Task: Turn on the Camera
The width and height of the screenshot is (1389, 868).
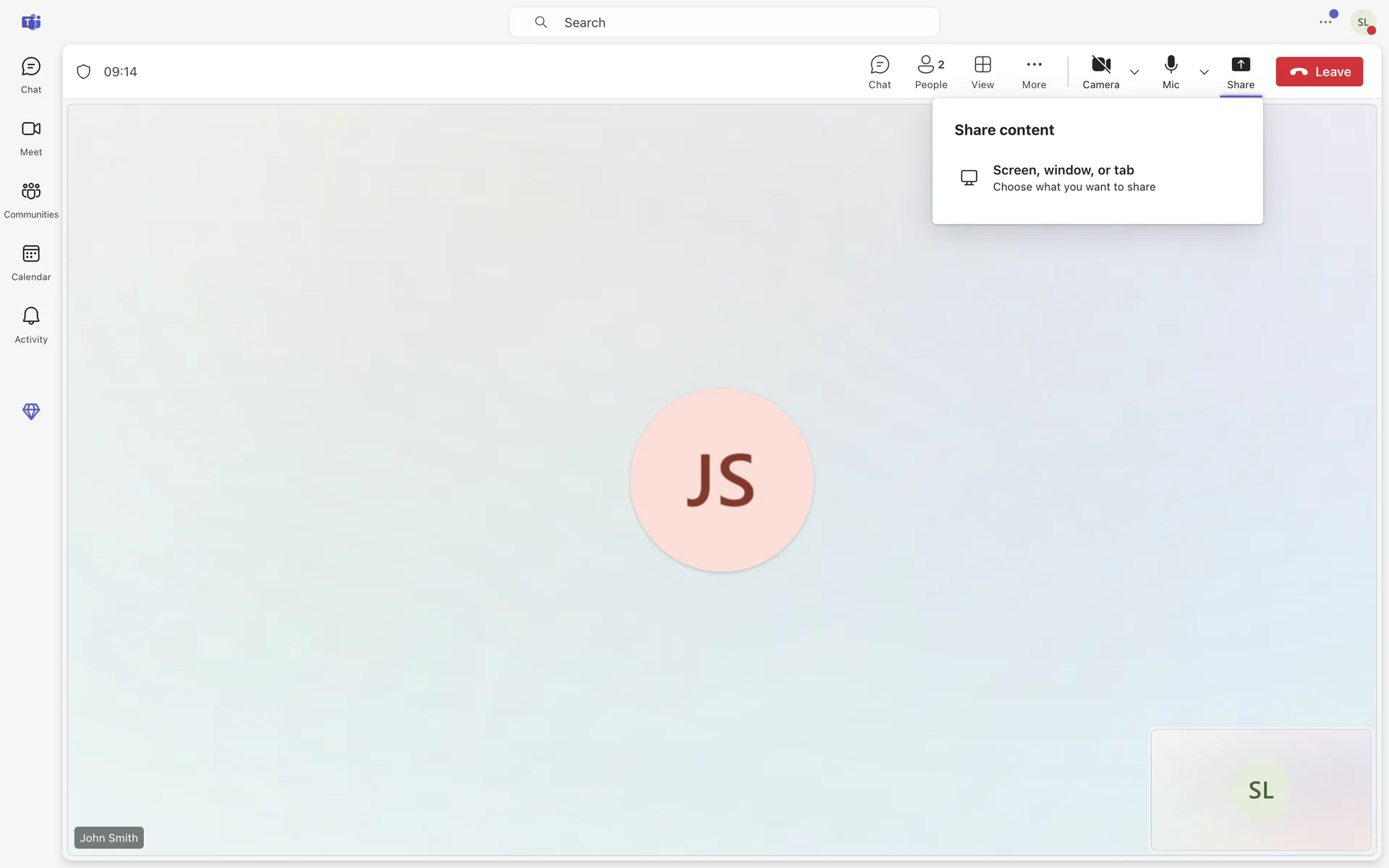Action: pyautogui.click(x=1100, y=72)
